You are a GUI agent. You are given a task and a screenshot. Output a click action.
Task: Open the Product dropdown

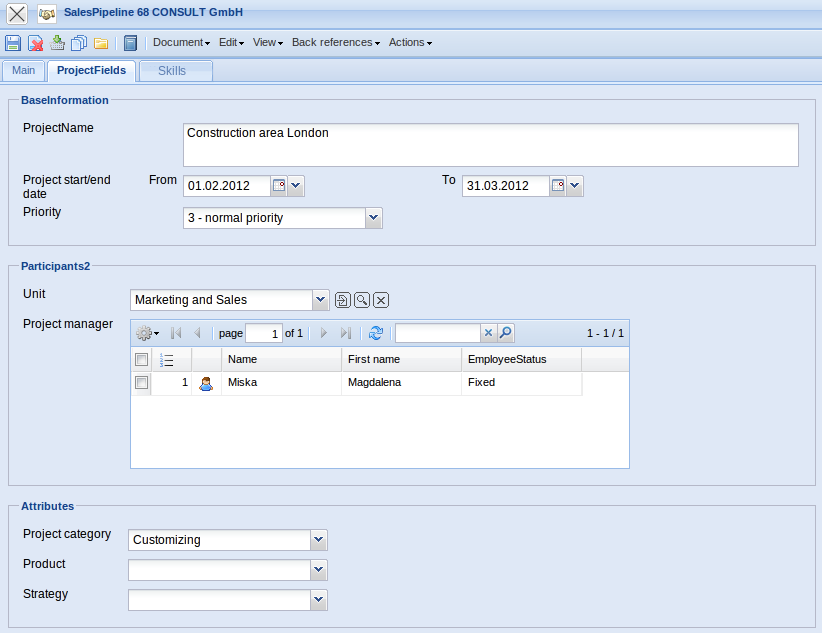point(318,570)
